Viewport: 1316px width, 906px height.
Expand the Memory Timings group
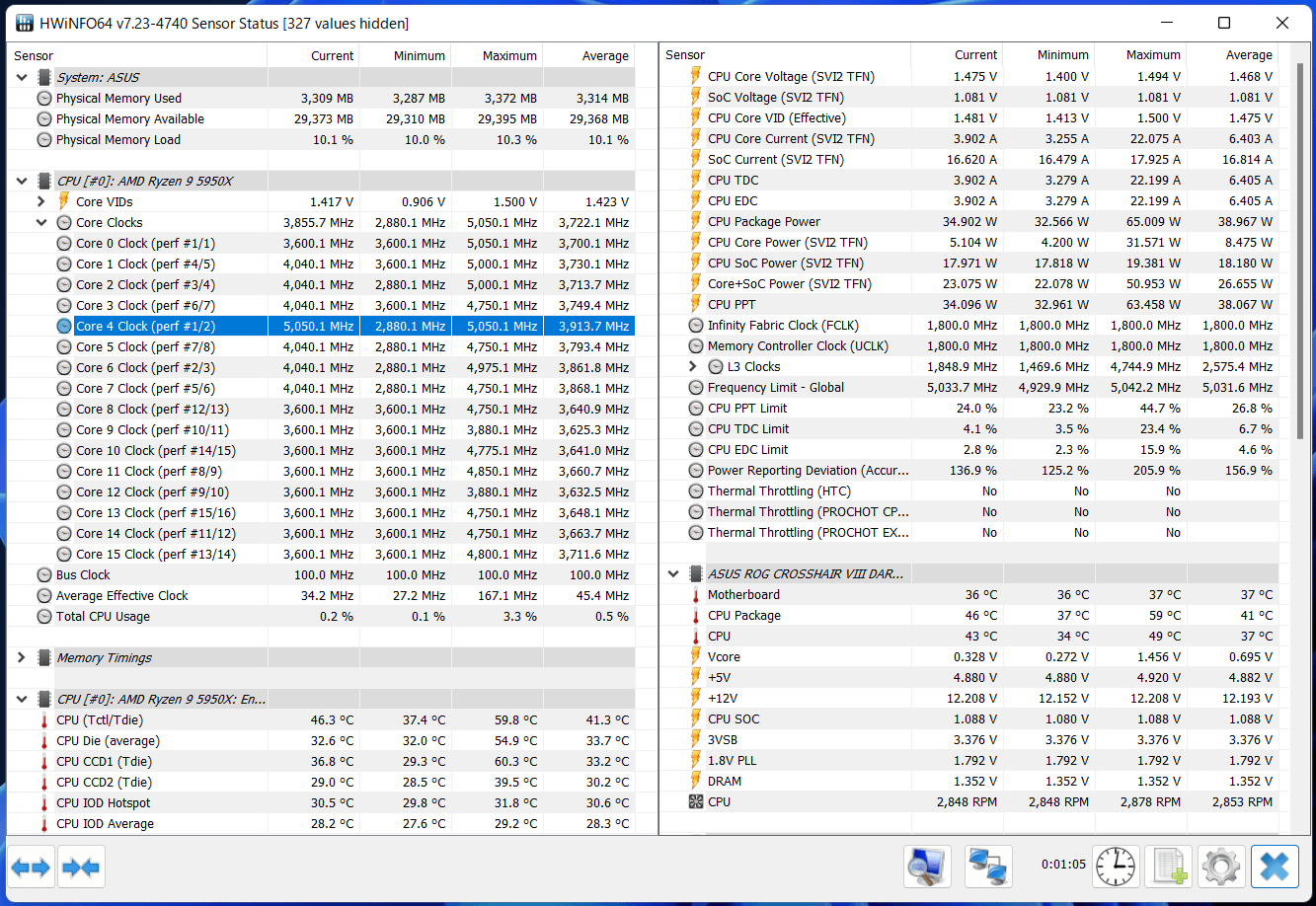click(x=22, y=657)
